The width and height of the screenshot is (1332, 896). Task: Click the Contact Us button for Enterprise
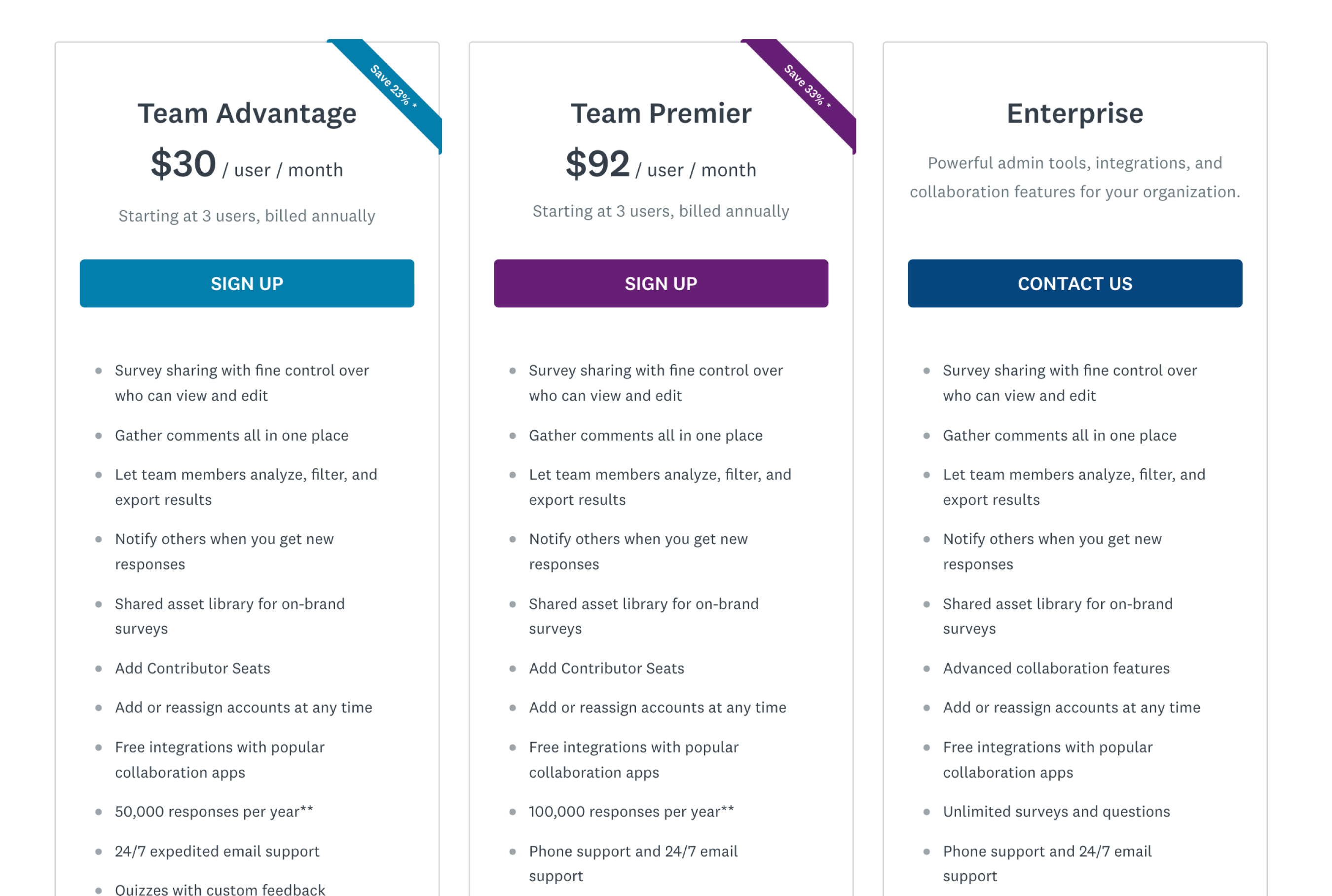(1074, 283)
